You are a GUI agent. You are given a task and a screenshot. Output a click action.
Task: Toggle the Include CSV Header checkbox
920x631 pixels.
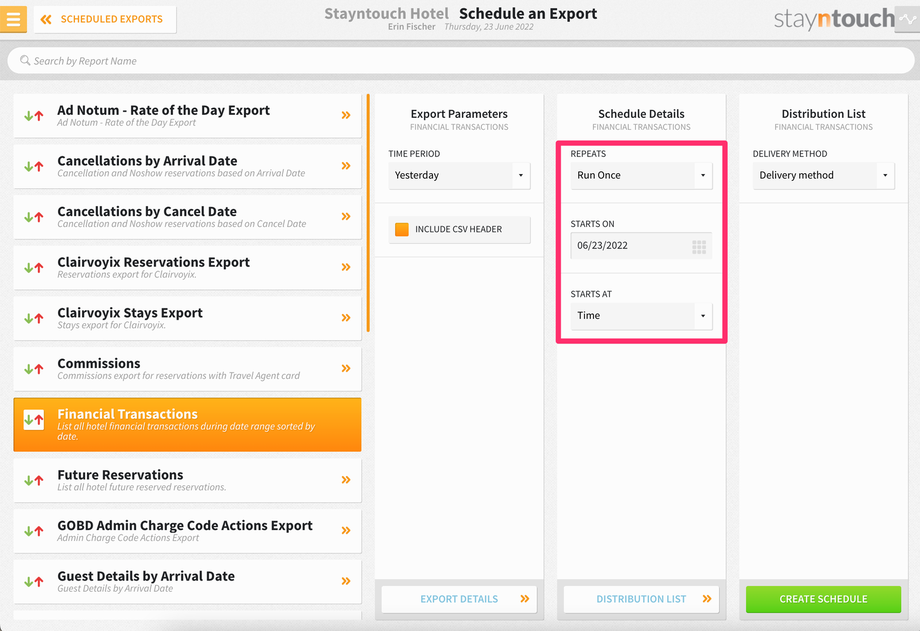pyautogui.click(x=402, y=229)
